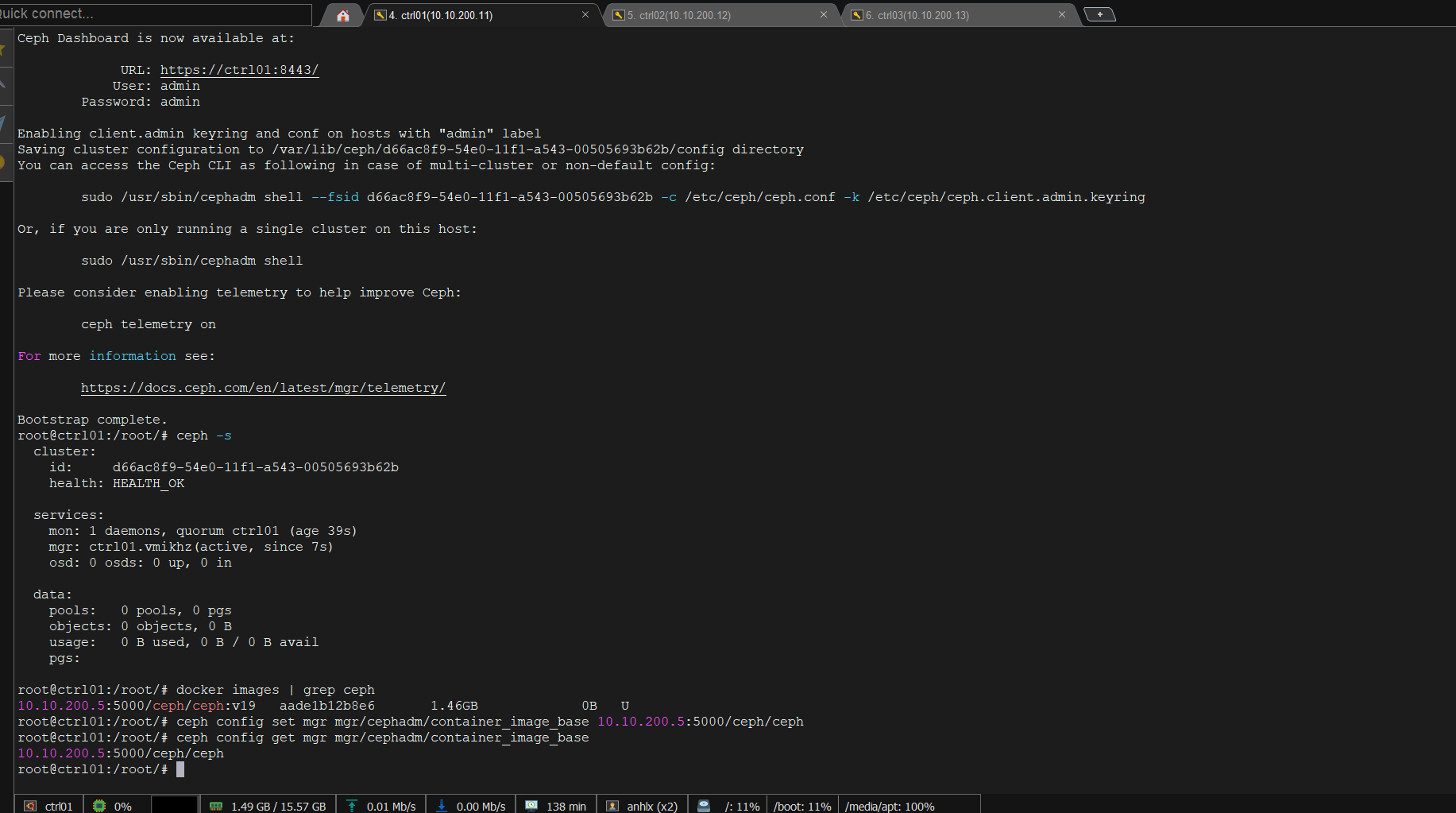Open a new tab with plus button
Image resolution: width=1456 pixels, height=813 pixels.
pyautogui.click(x=1100, y=14)
